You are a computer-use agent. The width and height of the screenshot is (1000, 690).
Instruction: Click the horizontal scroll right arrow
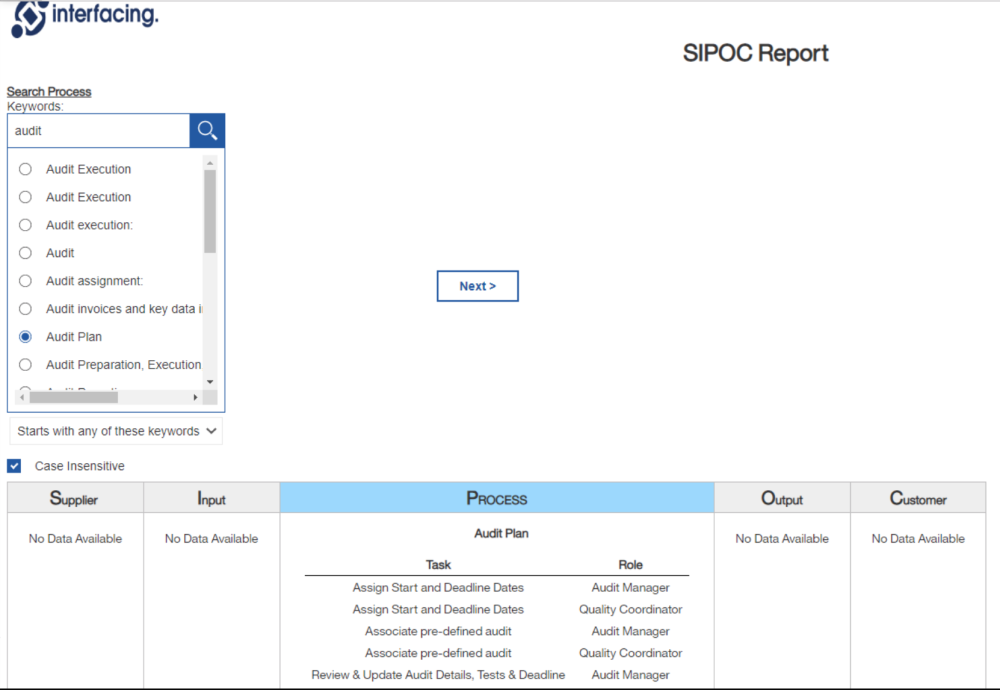click(195, 397)
